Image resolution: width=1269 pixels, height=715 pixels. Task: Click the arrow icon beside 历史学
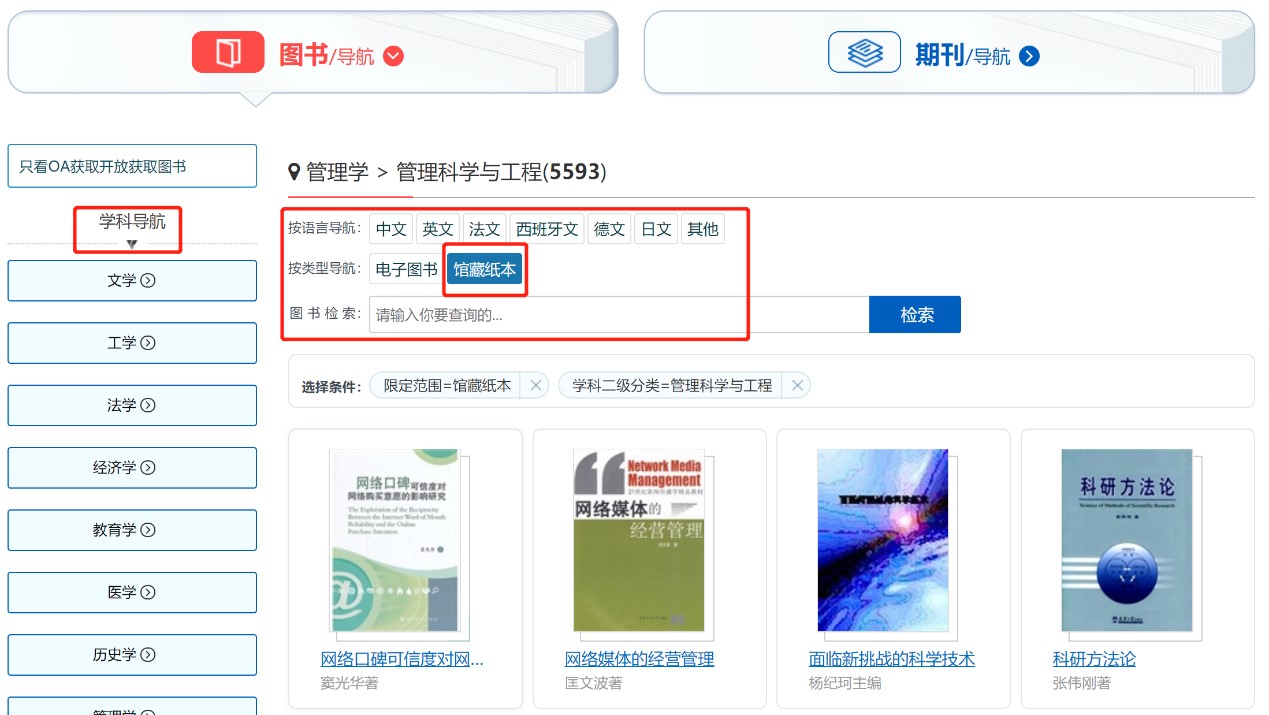[148, 655]
